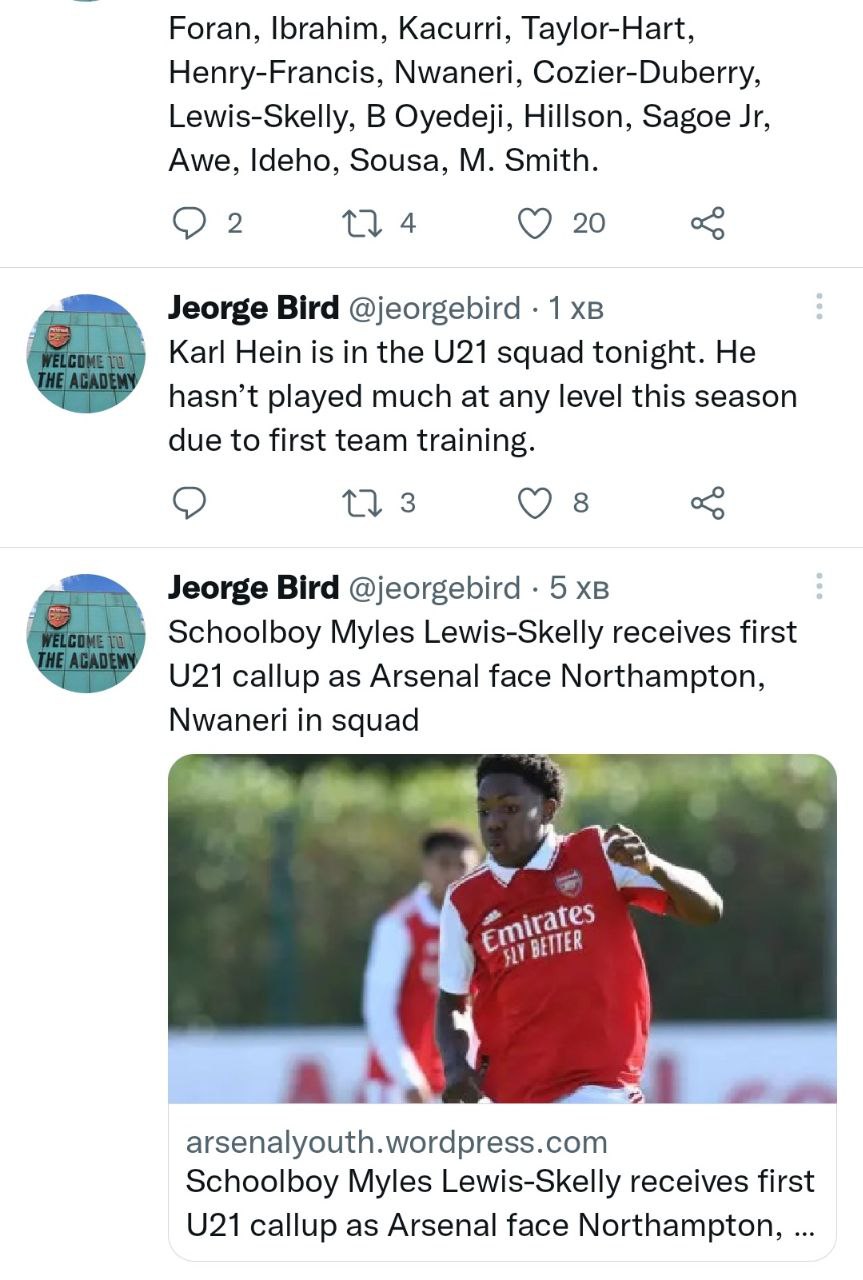Open more options for Karl Hein tweet
The width and height of the screenshot is (863, 1280).
819,307
